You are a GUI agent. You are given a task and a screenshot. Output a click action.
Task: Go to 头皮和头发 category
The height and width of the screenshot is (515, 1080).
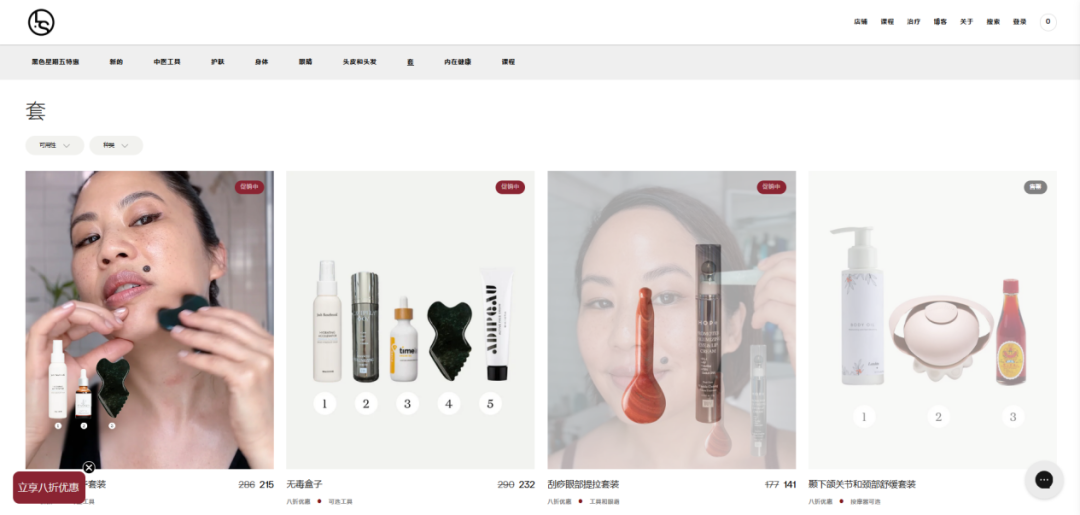[360, 62]
